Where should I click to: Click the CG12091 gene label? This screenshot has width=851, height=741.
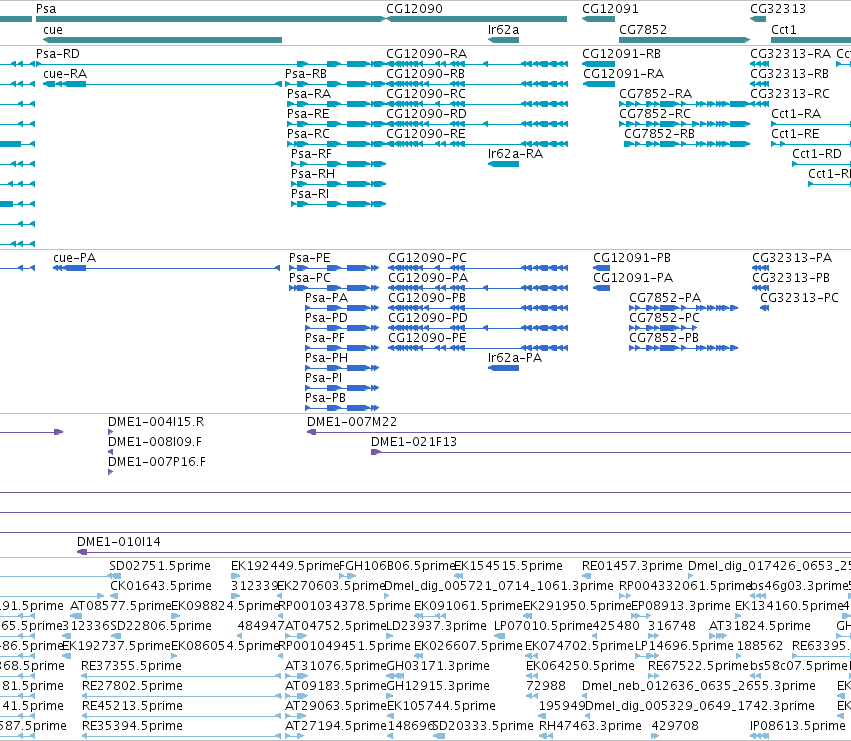pos(610,9)
